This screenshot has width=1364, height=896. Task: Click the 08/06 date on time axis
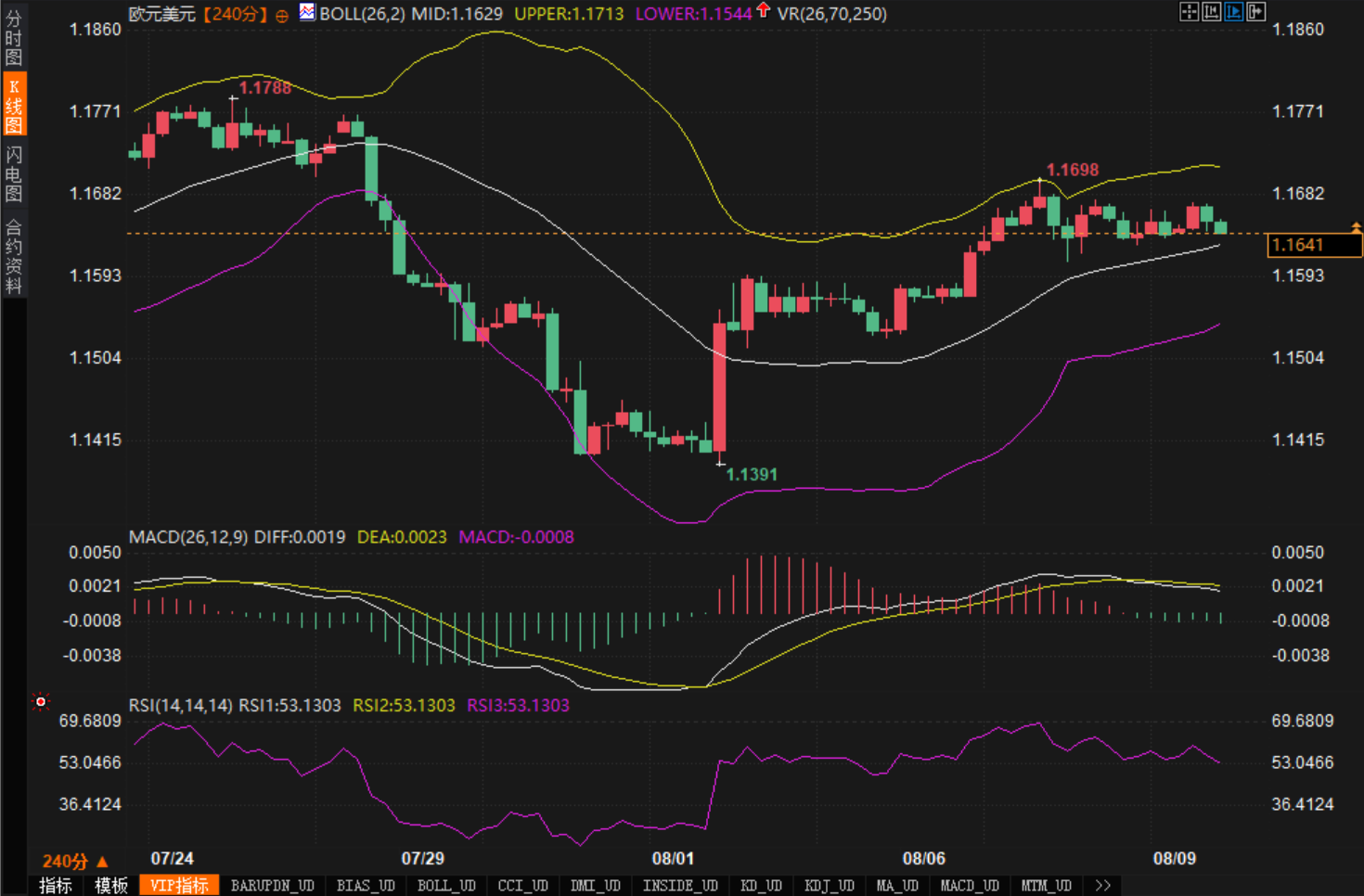(x=924, y=859)
